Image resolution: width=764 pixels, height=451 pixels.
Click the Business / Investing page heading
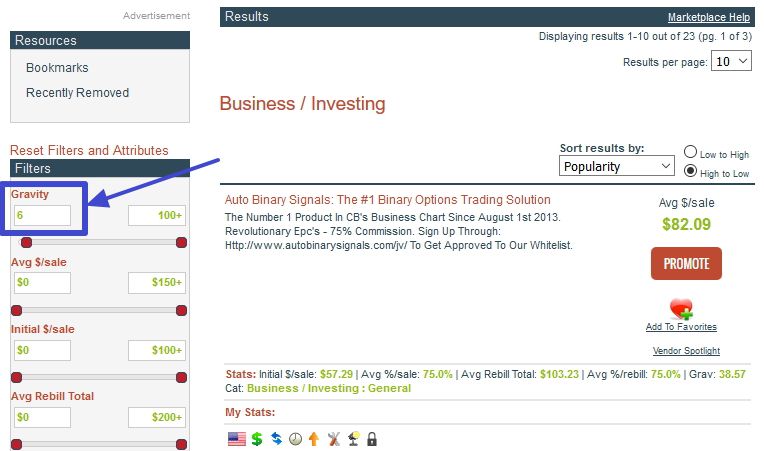coord(302,104)
